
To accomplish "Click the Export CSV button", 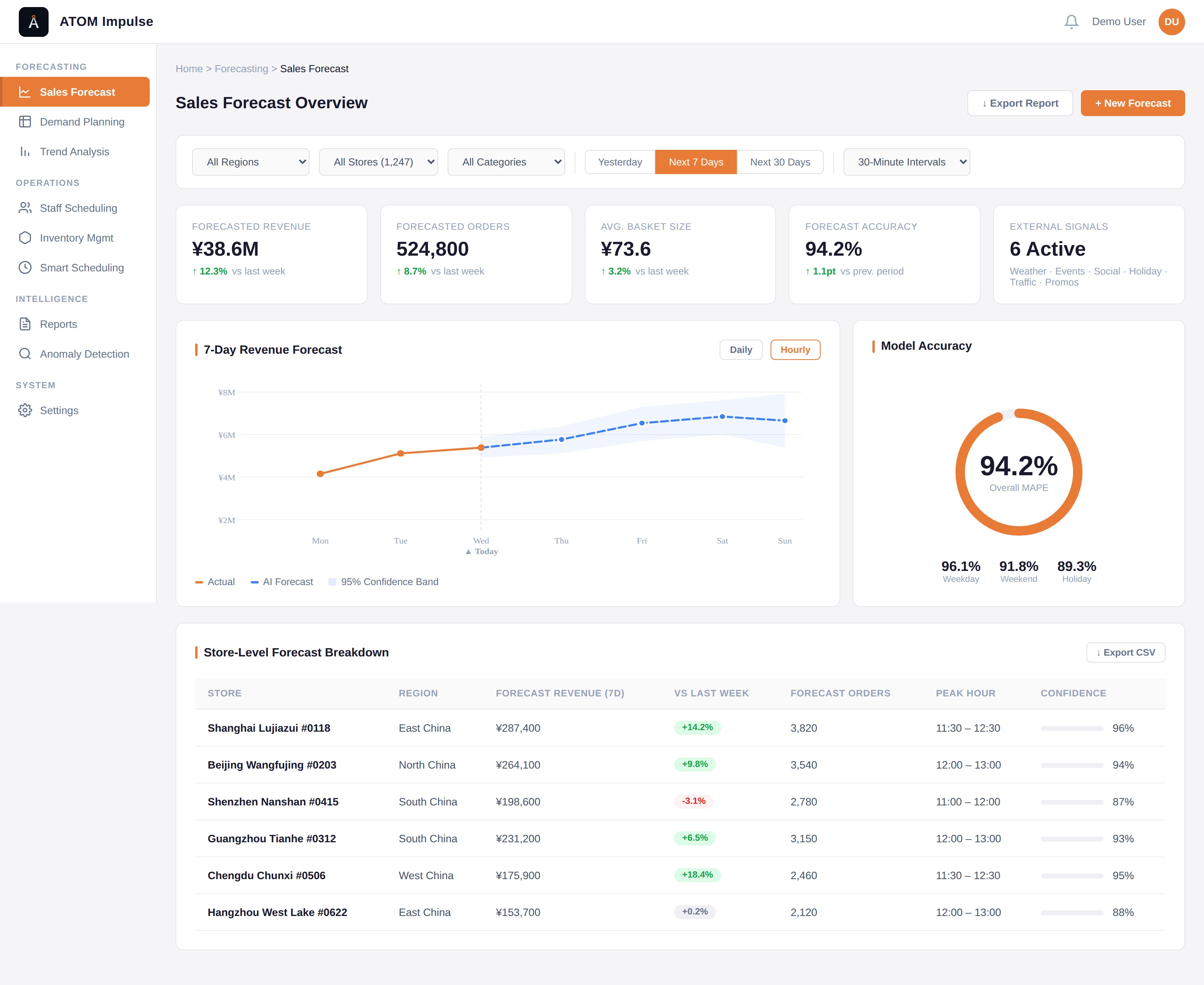I will coord(1125,652).
